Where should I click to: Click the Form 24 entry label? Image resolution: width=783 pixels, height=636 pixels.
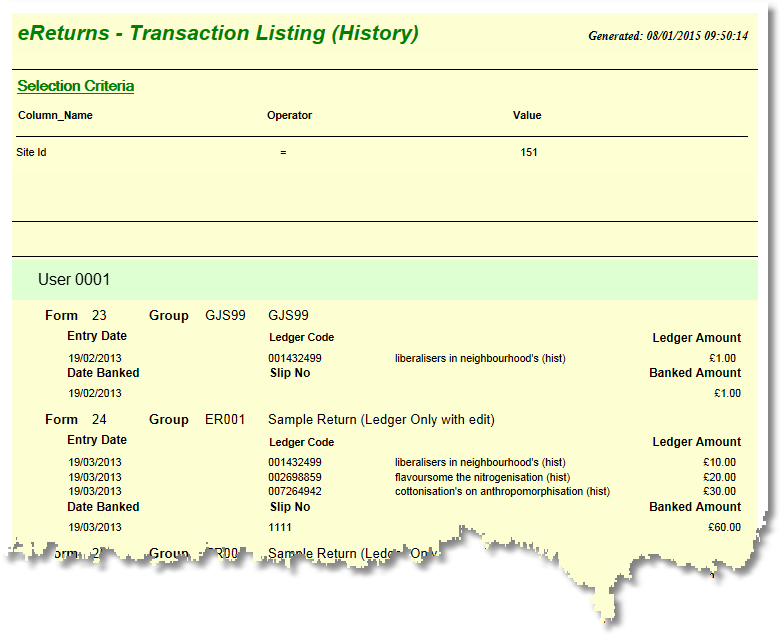(75, 420)
